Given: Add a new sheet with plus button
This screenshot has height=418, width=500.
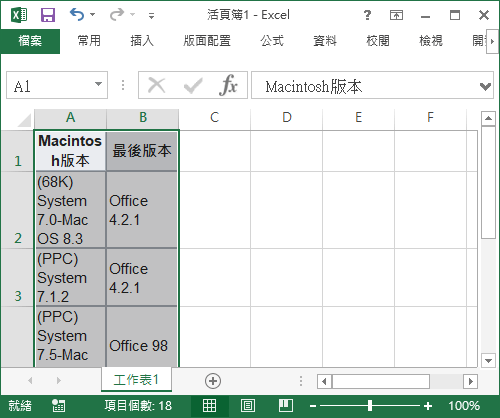Looking at the screenshot, I should click(x=213, y=381).
